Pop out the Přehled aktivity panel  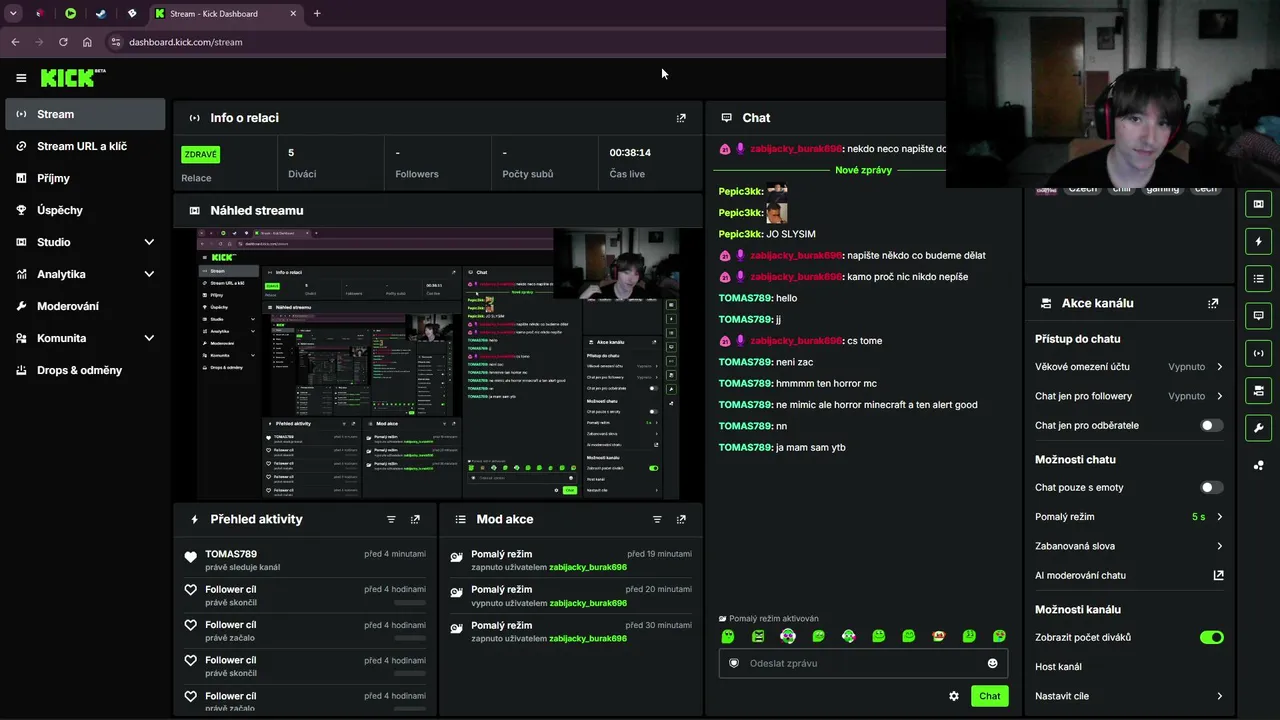(415, 519)
